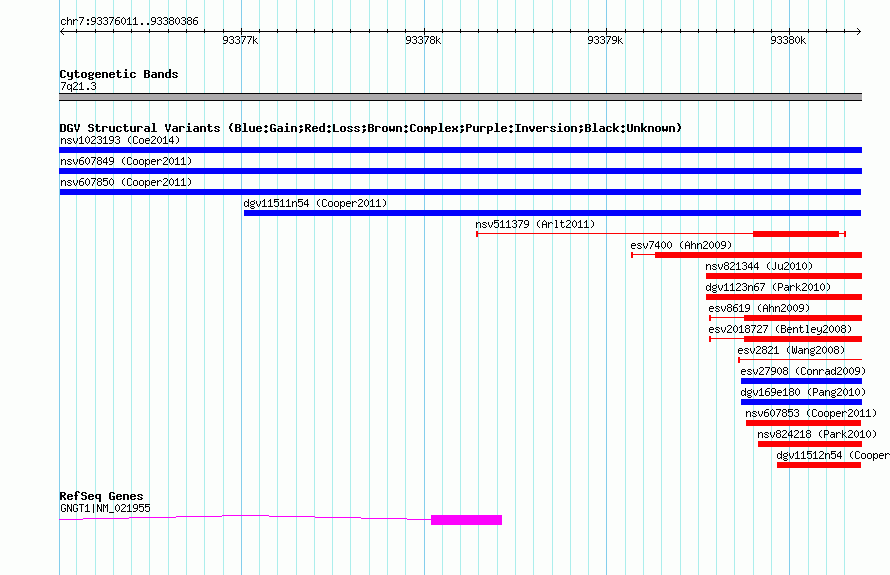Select the esv8619 (Ahn2009) red bar

(x=803, y=318)
